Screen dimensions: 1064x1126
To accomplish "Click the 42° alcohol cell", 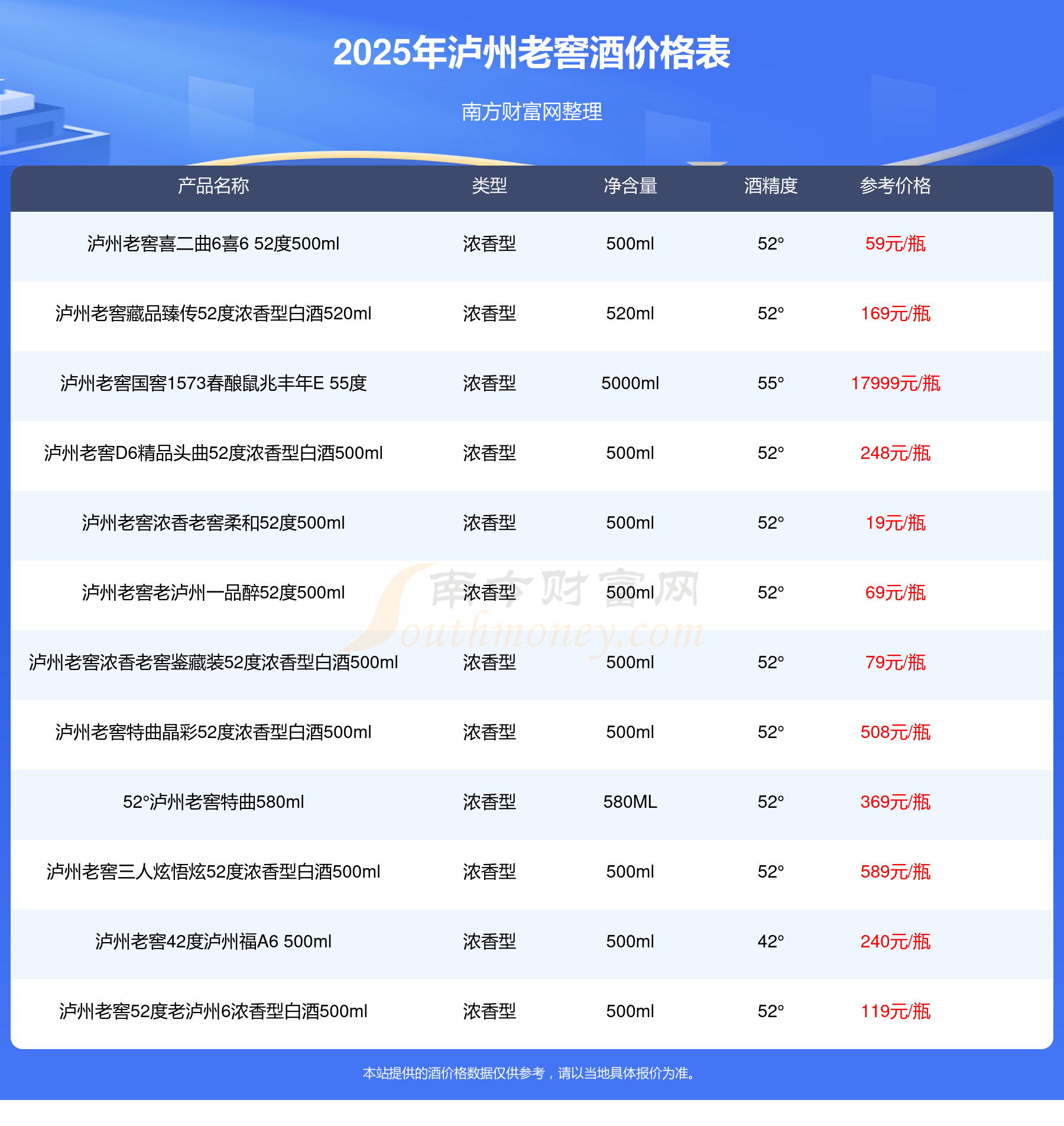I will (x=771, y=941).
